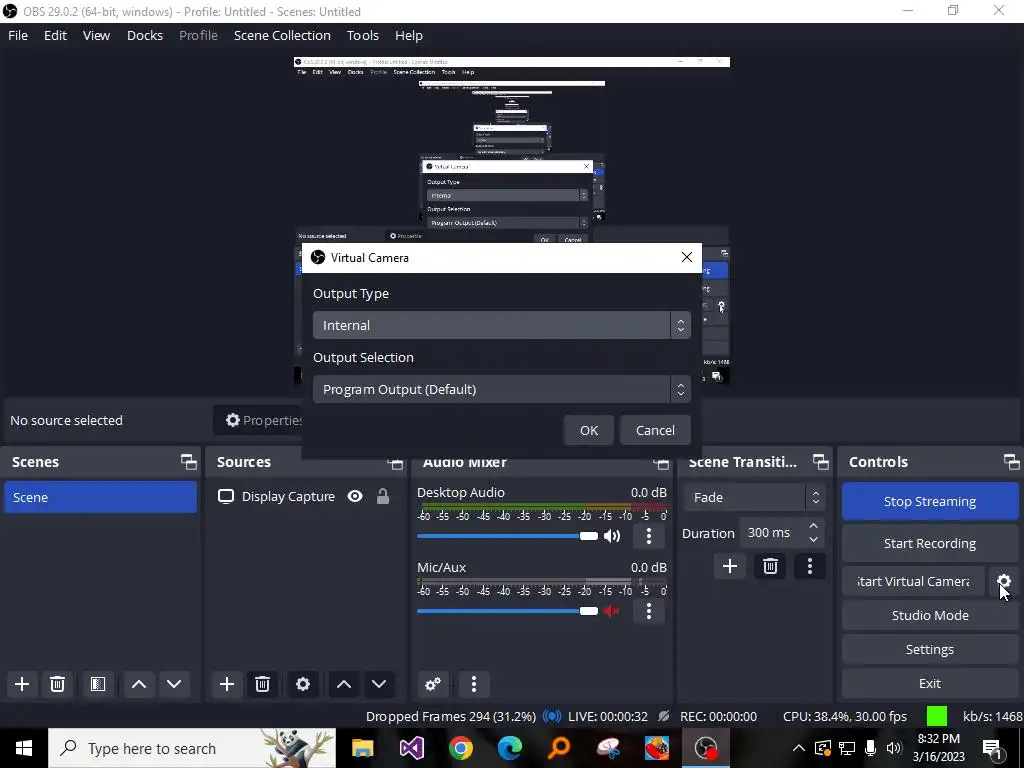Undock the Scenes panel
1024x768 pixels.
[x=189, y=462]
